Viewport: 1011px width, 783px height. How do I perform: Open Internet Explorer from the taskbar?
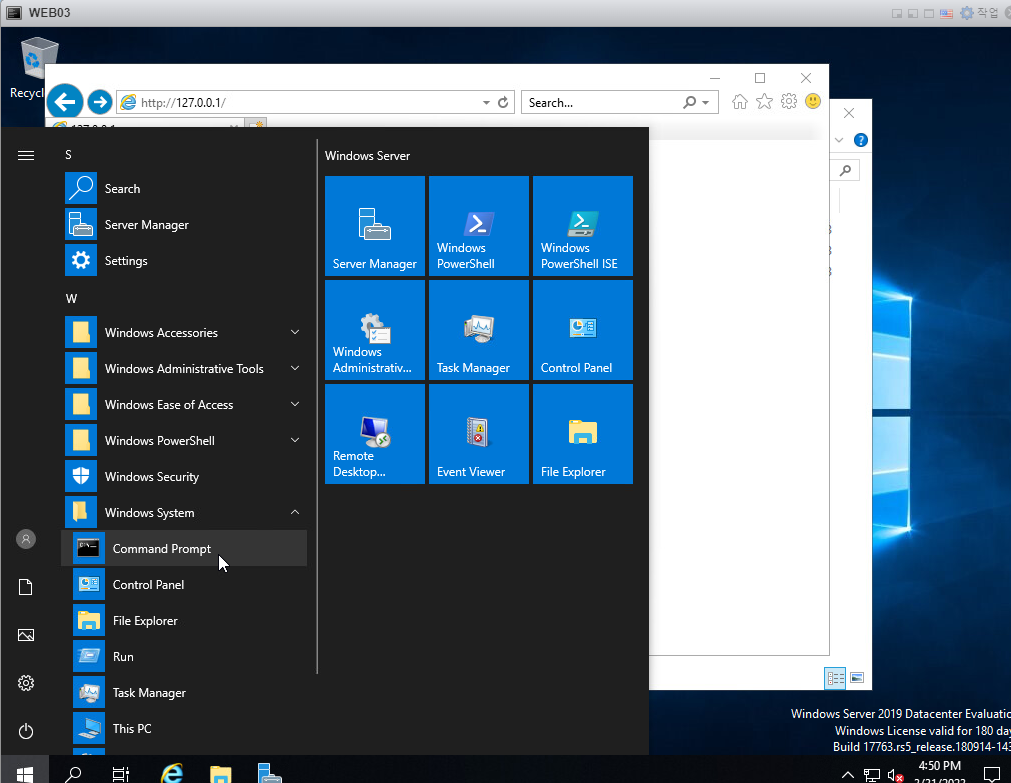[x=172, y=773]
